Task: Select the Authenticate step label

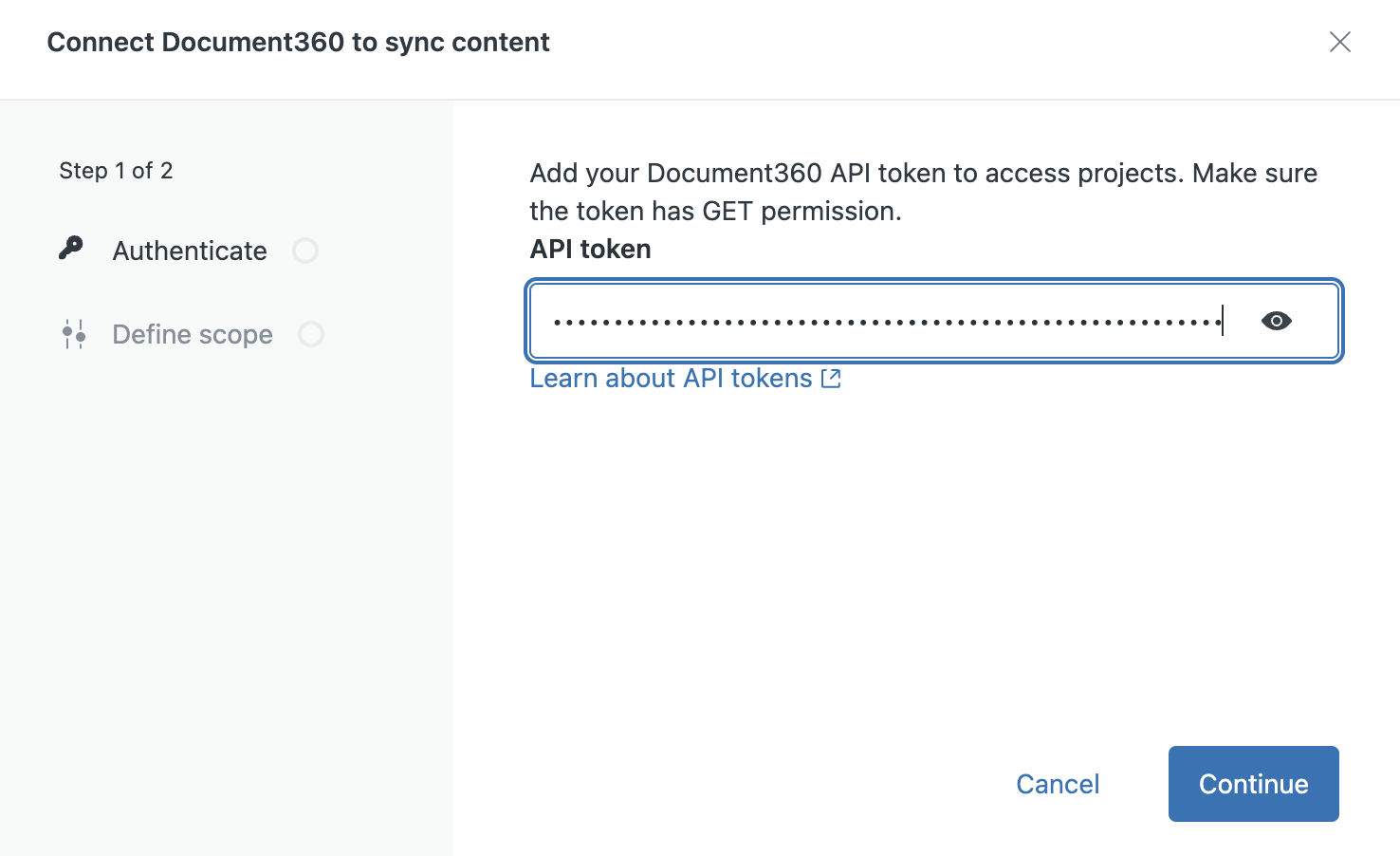Action: point(190,251)
